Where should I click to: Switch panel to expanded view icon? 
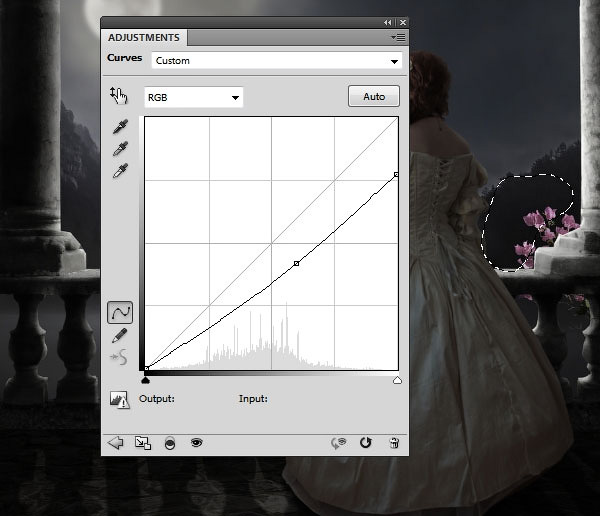(143, 443)
